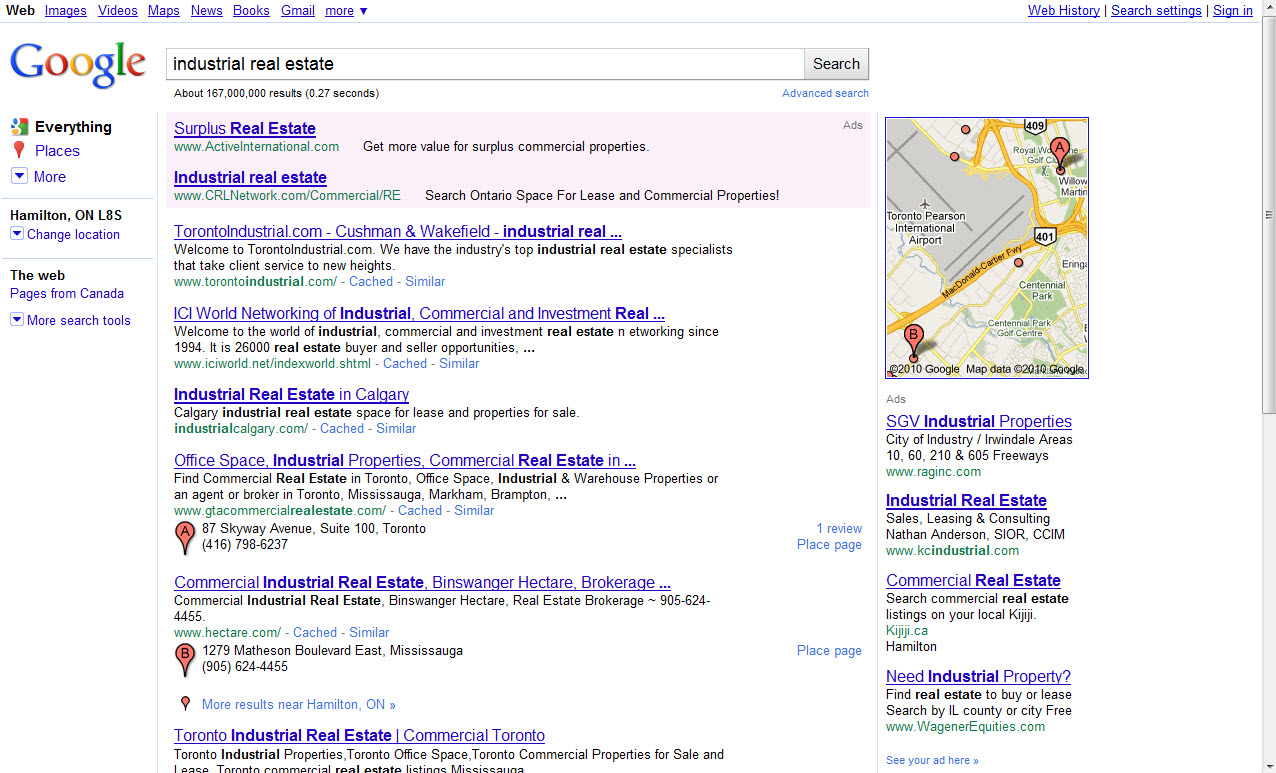
Task: Open Industrial Real Estate in Calgary result
Action: tap(291, 394)
